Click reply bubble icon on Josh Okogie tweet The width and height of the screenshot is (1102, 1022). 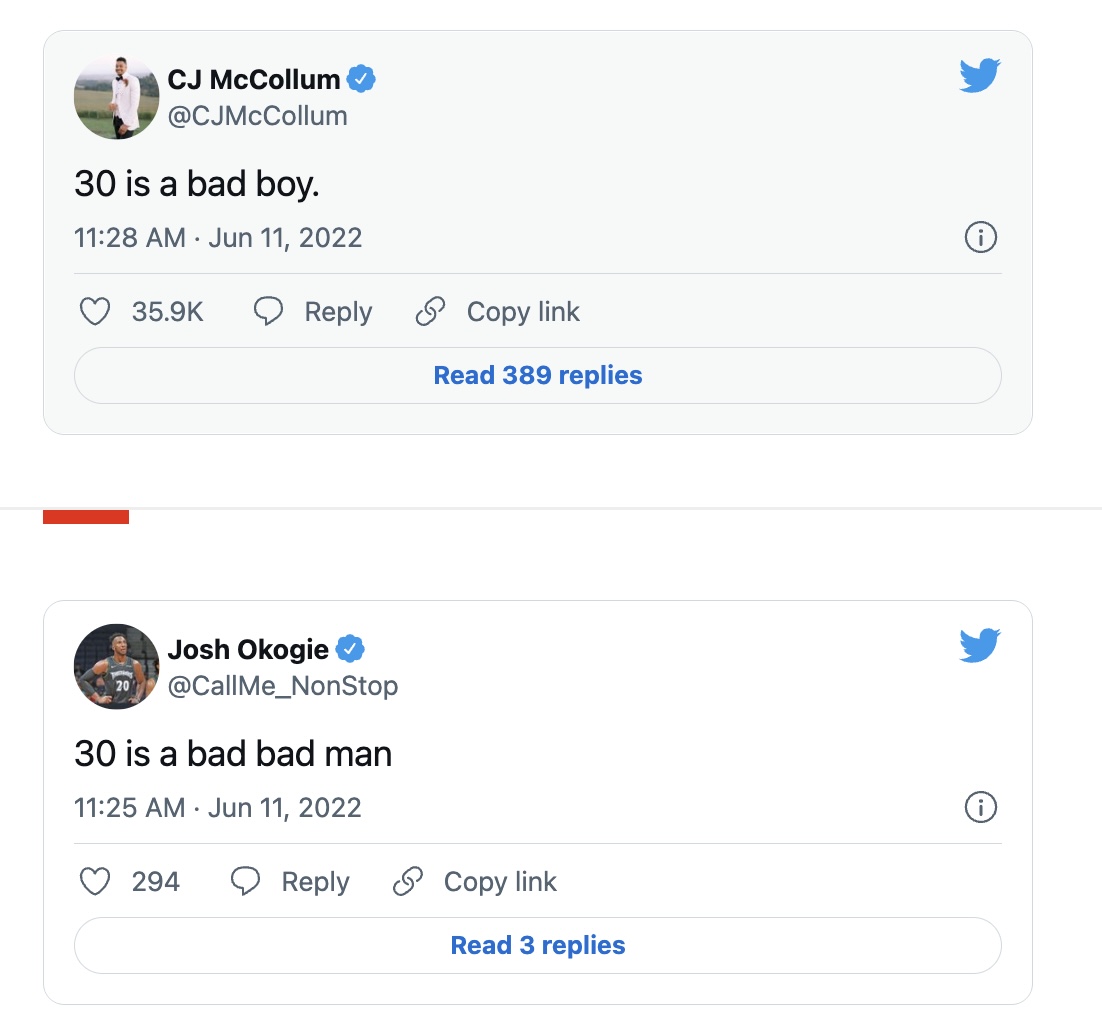point(245,881)
